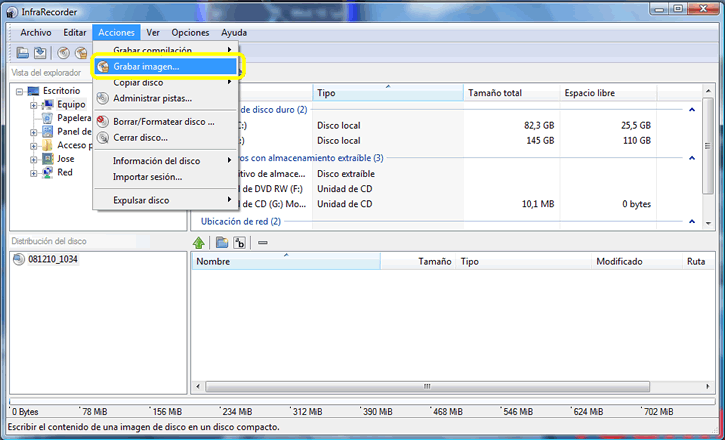Choose Grabar imagen... from the Acciones menu

pos(146,66)
